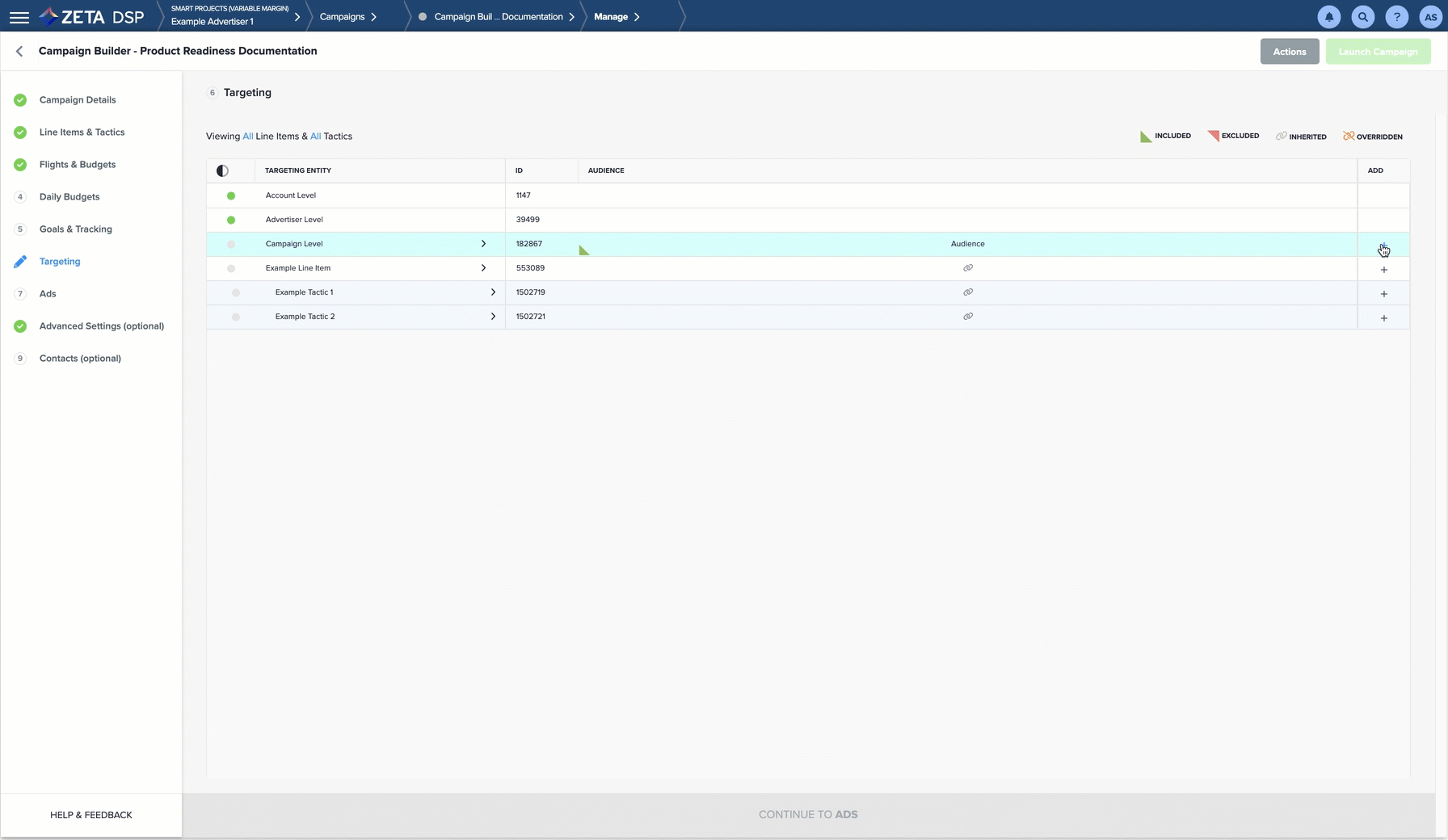The width and height of the screenshot is (1448, 840).
Task: Add targeting to Example Tactic 1
Action: [x=1383, y=294]
